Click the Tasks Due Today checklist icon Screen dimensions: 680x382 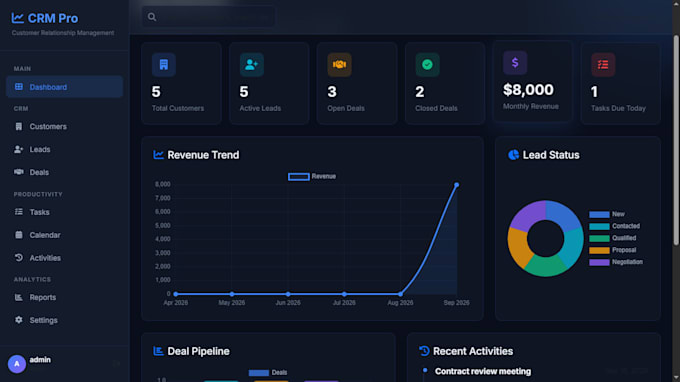tap(603, 65)
